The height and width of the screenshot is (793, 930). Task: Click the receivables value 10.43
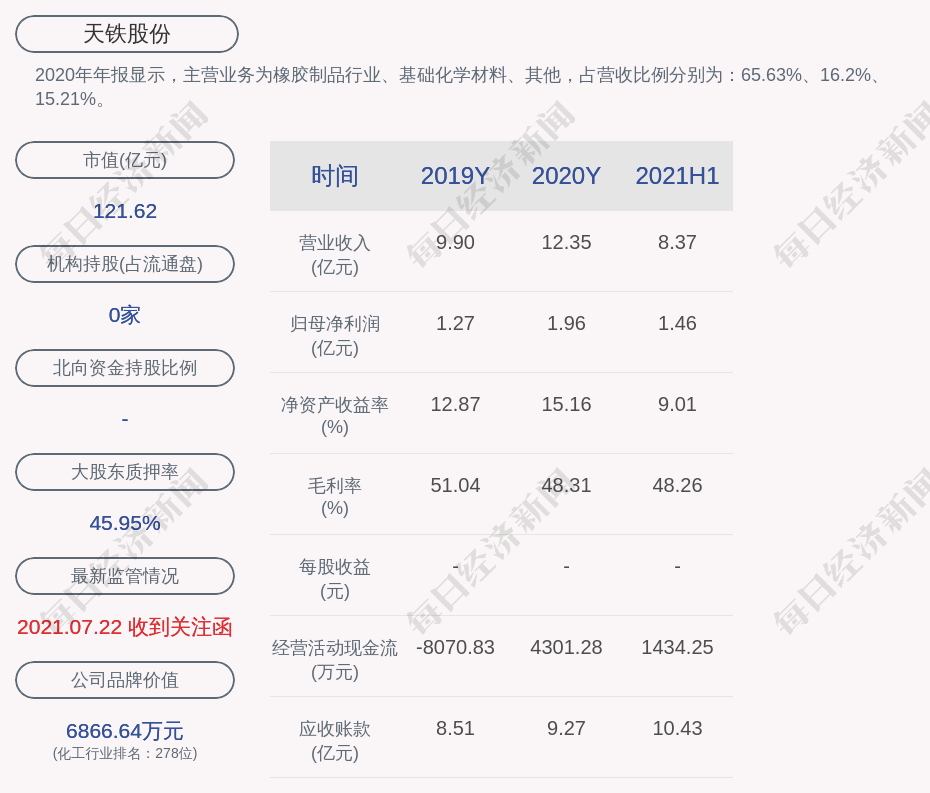(x=677, y=728)
